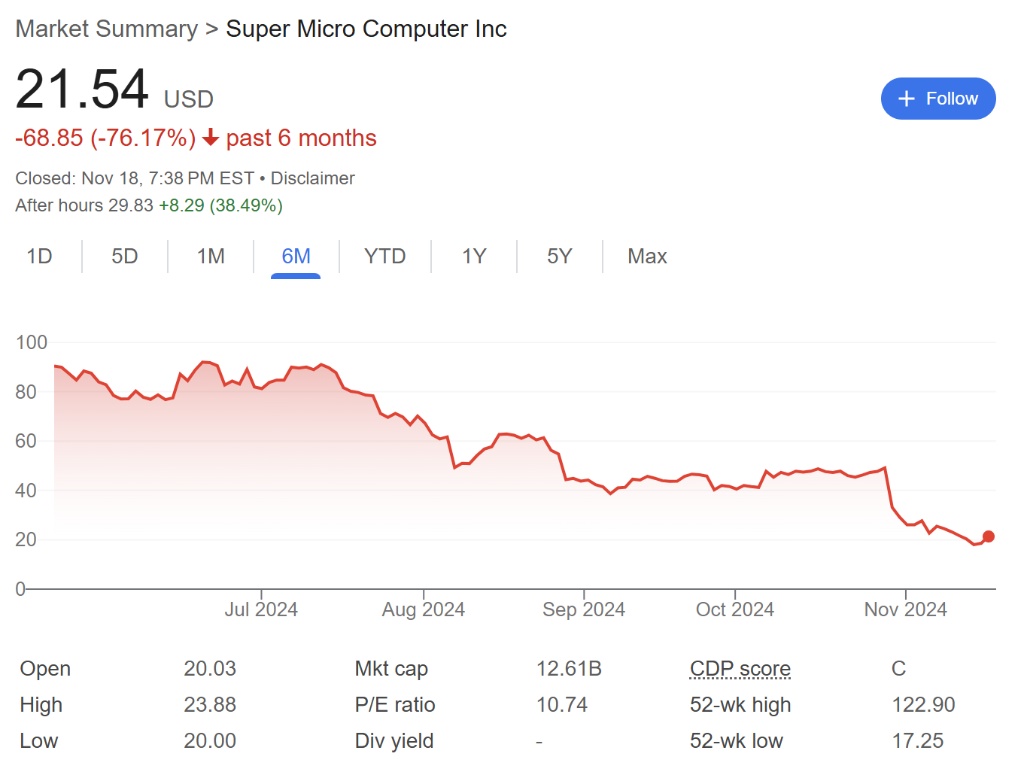Switch to the YTD tab

(x=385, y=256)
